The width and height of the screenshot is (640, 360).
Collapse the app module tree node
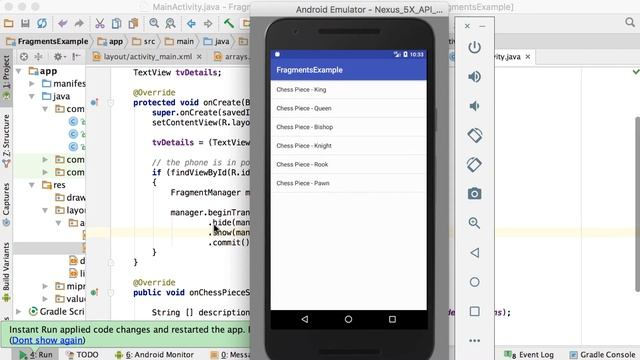click(x=18, y=71)
